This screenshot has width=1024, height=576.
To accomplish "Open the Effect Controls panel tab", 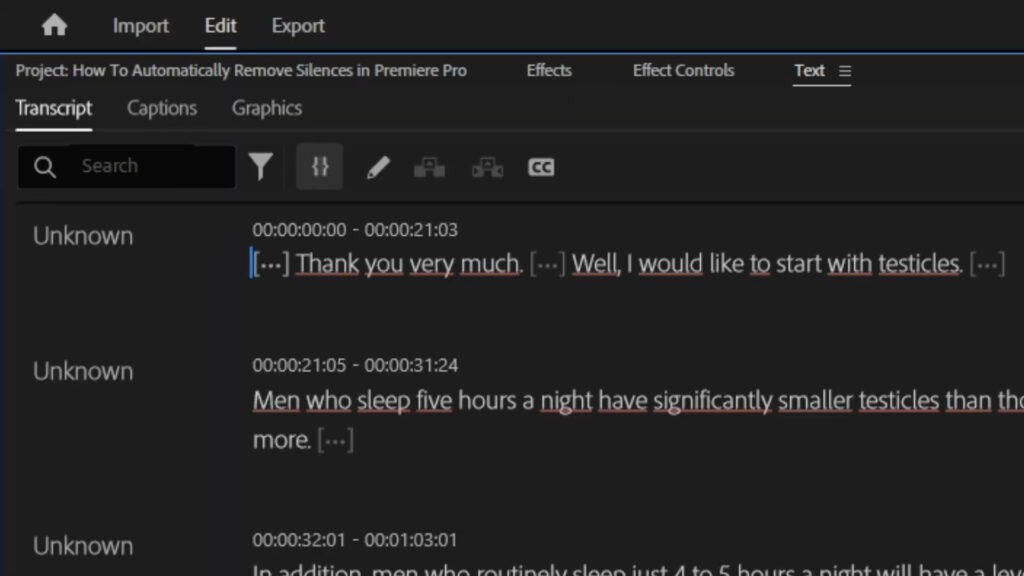I will (x=683, y=71).
